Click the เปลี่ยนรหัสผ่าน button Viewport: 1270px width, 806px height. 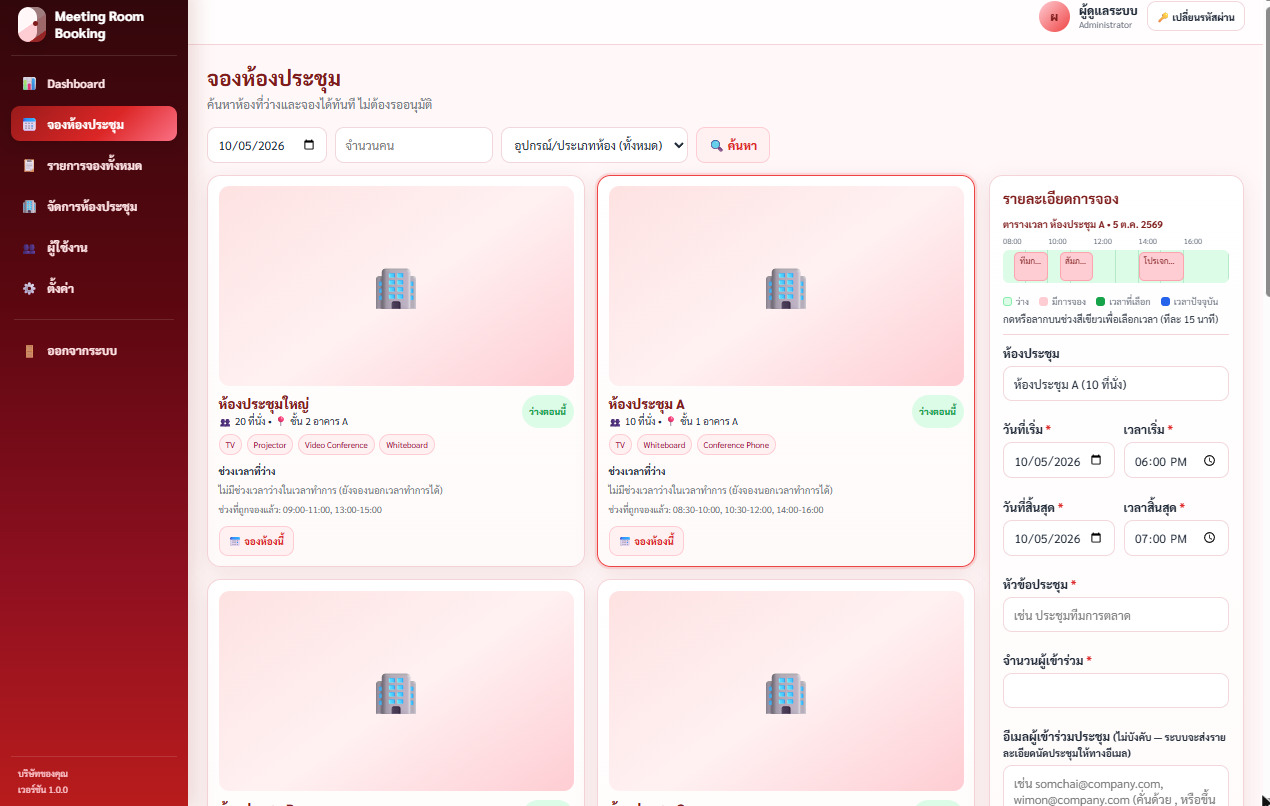[x=1196, y=17]
